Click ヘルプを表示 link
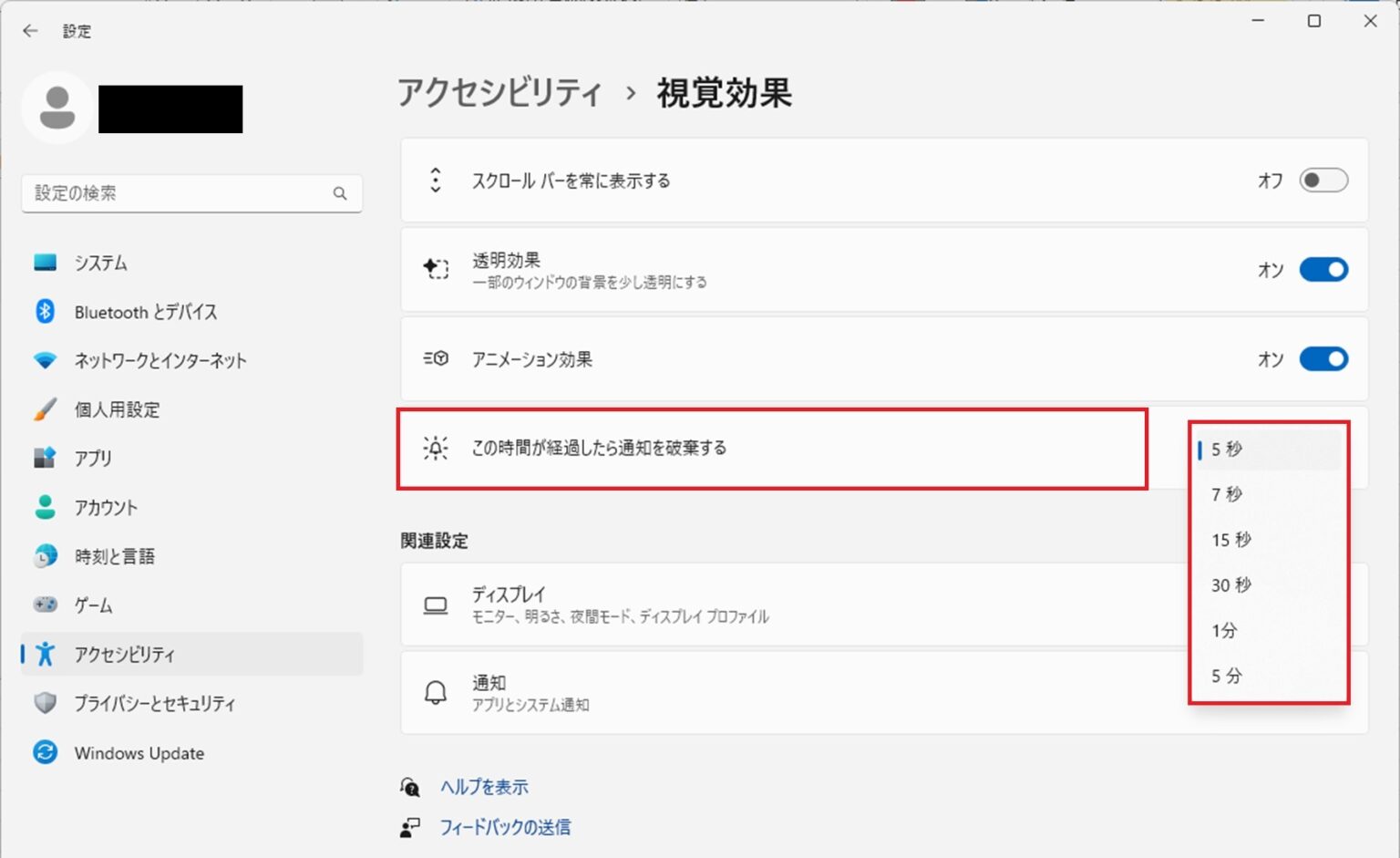This screenshot has height=858, width=1400. tap(484, 787)
